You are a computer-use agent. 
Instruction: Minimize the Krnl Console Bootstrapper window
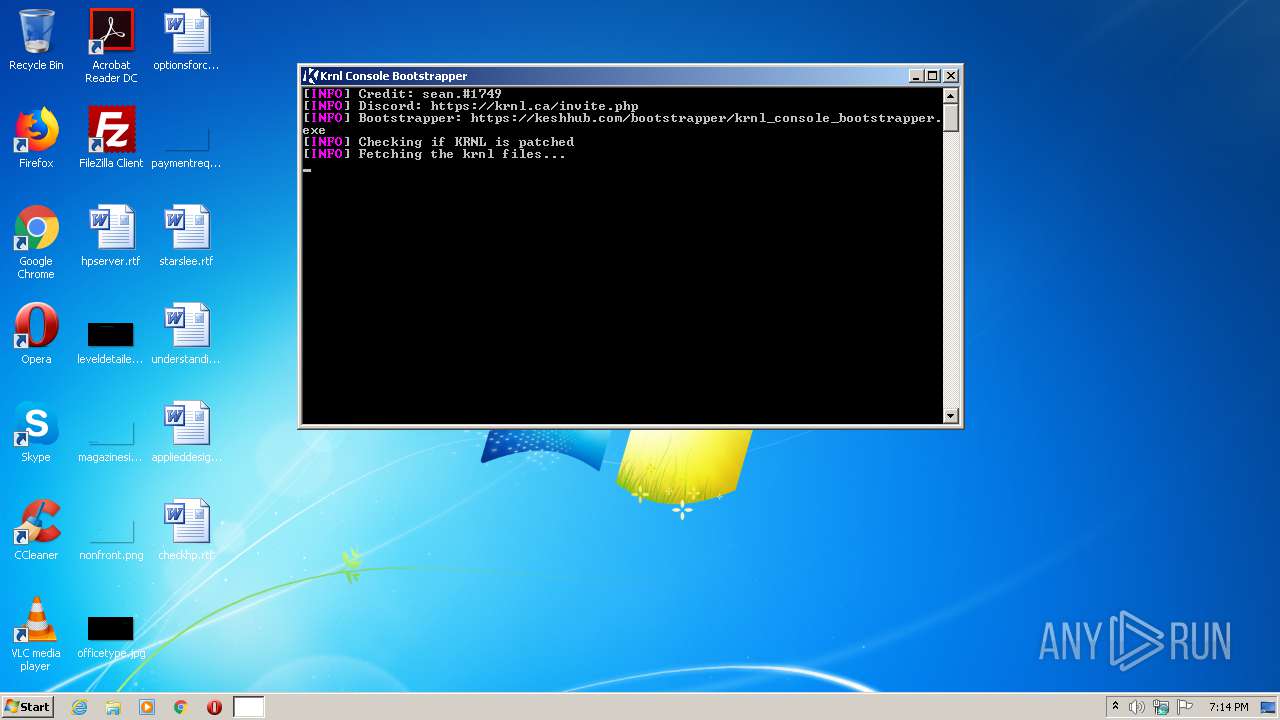tap(915, 76)
